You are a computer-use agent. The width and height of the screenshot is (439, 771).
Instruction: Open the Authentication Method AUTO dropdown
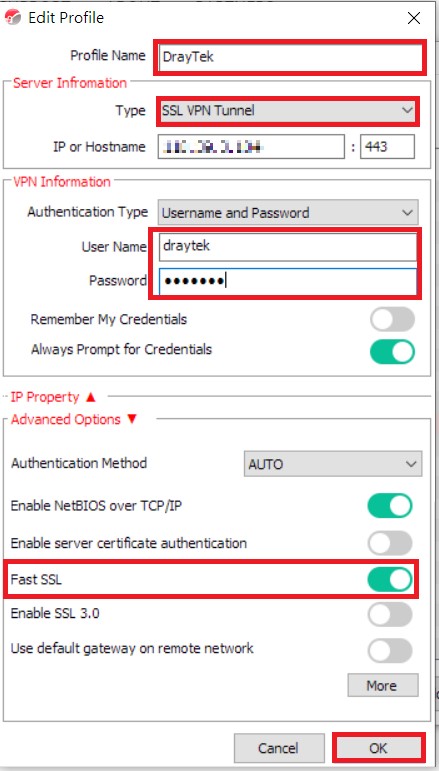333,464
